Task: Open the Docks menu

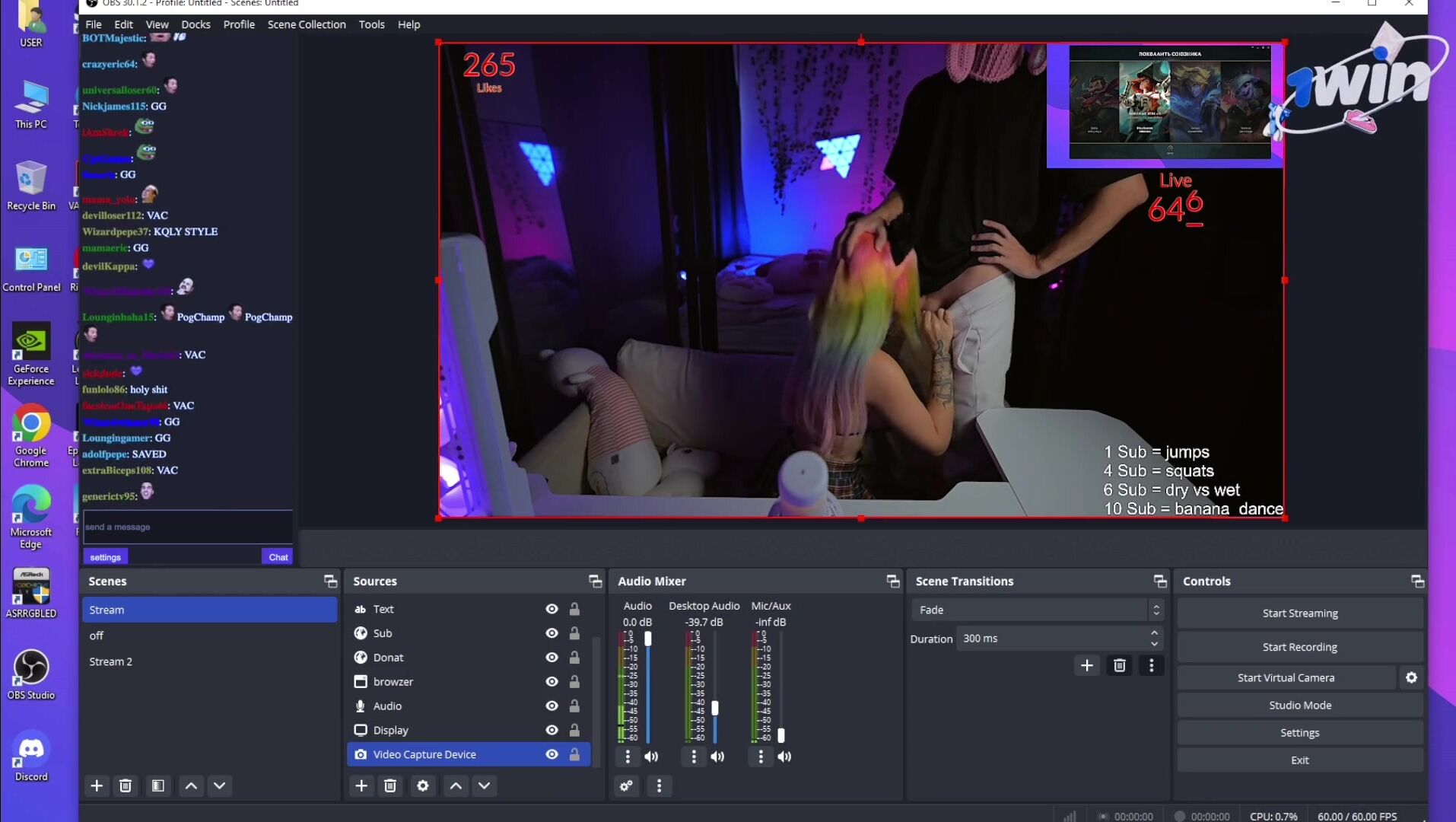Action: click(196, 24)
